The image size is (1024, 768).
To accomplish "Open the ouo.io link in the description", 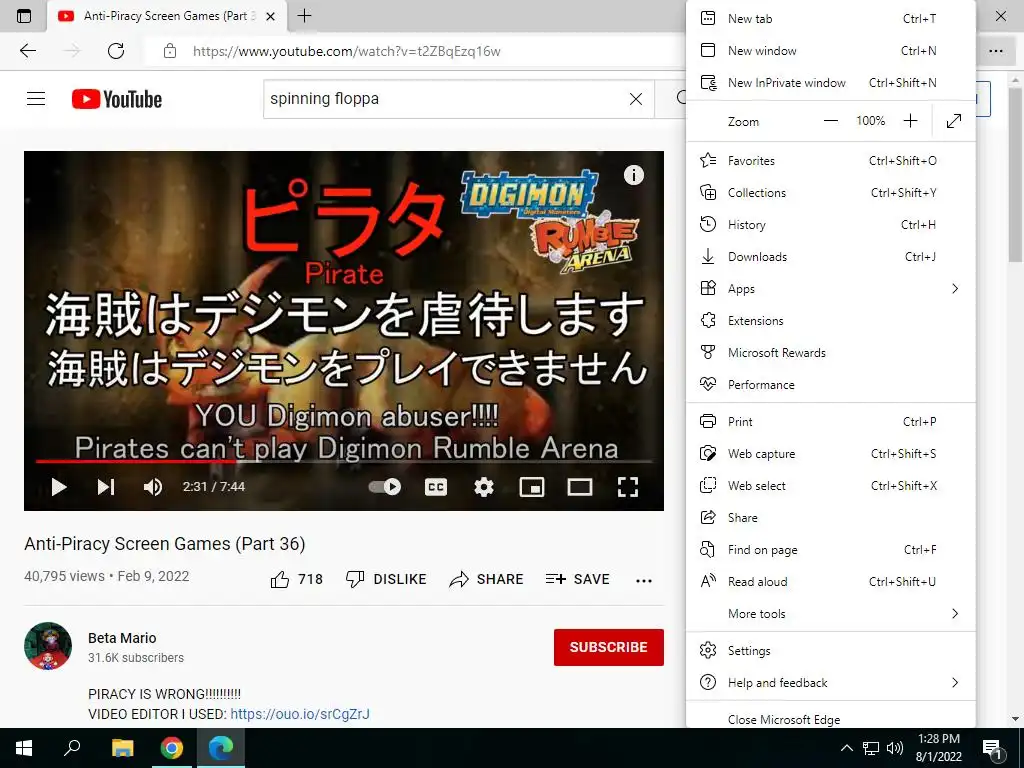I will click(300, 714).
